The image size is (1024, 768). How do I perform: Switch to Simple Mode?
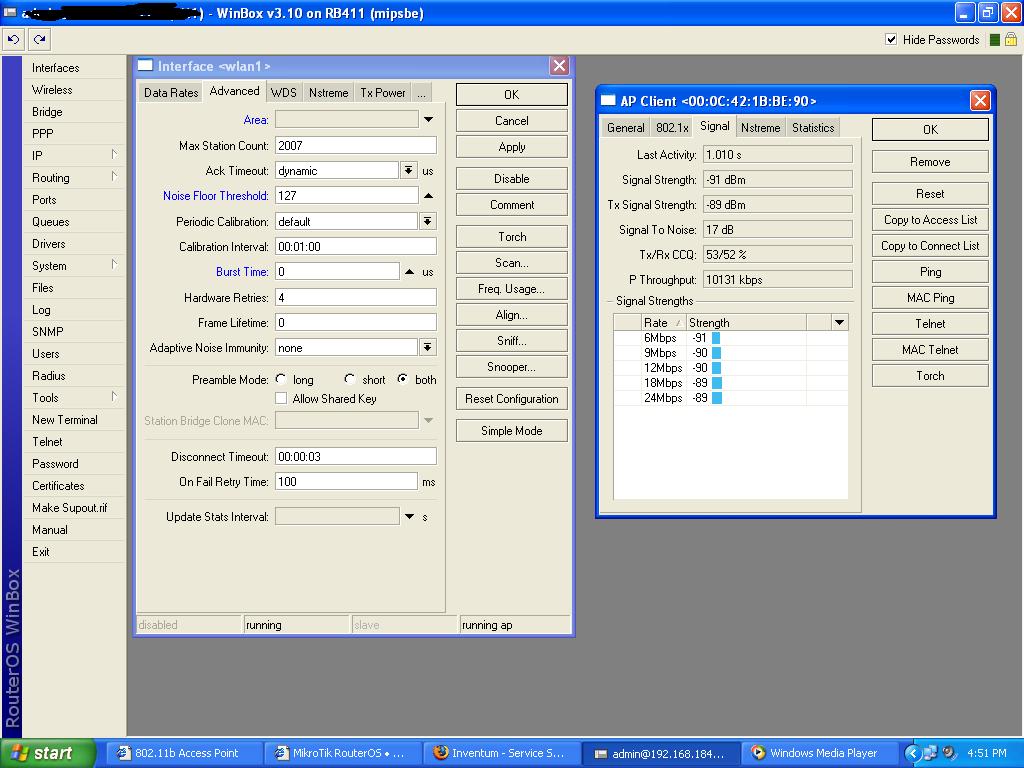pyautogui.click(x=511, y=431)
